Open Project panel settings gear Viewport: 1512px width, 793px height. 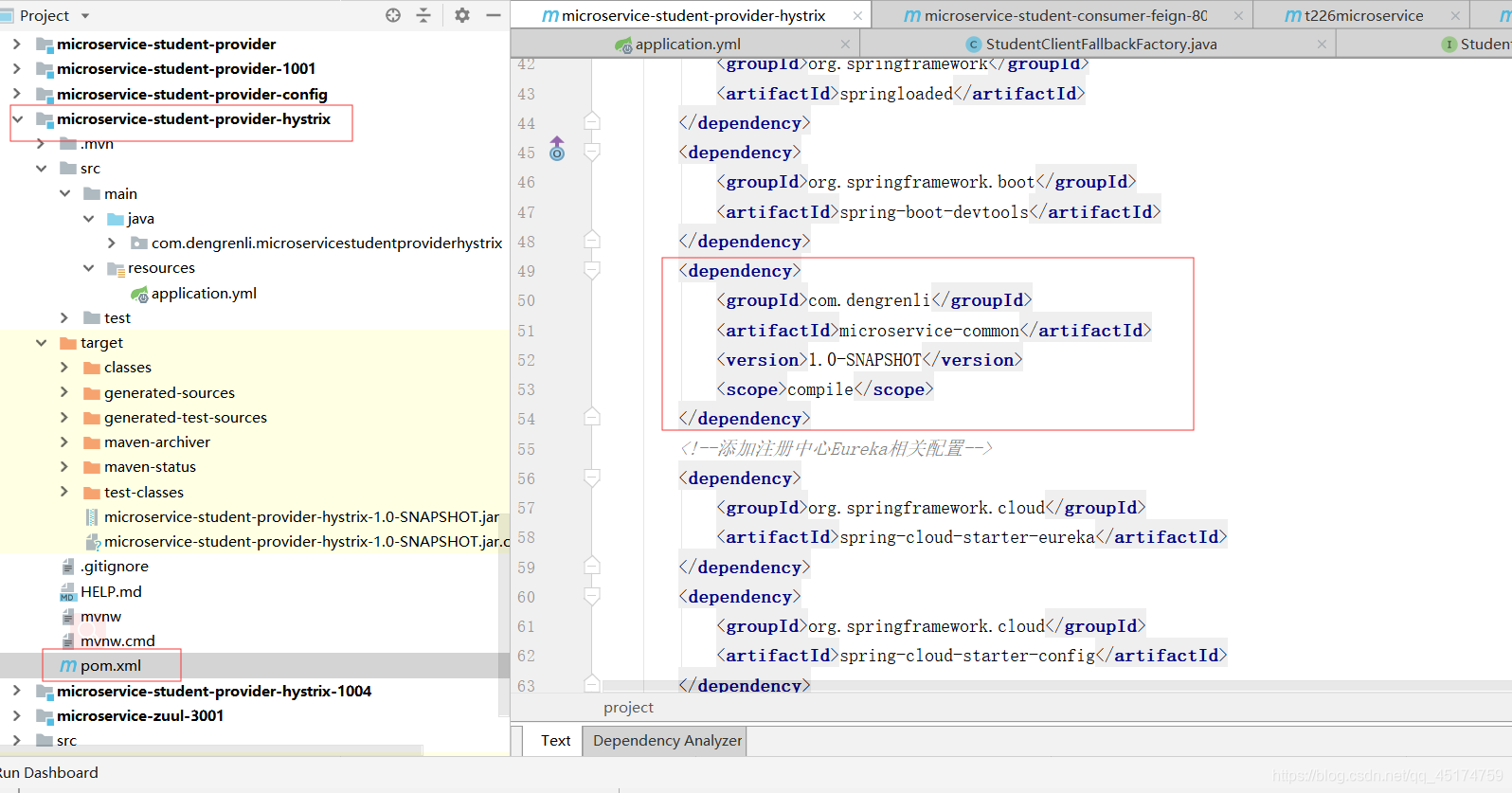point(462,15)
